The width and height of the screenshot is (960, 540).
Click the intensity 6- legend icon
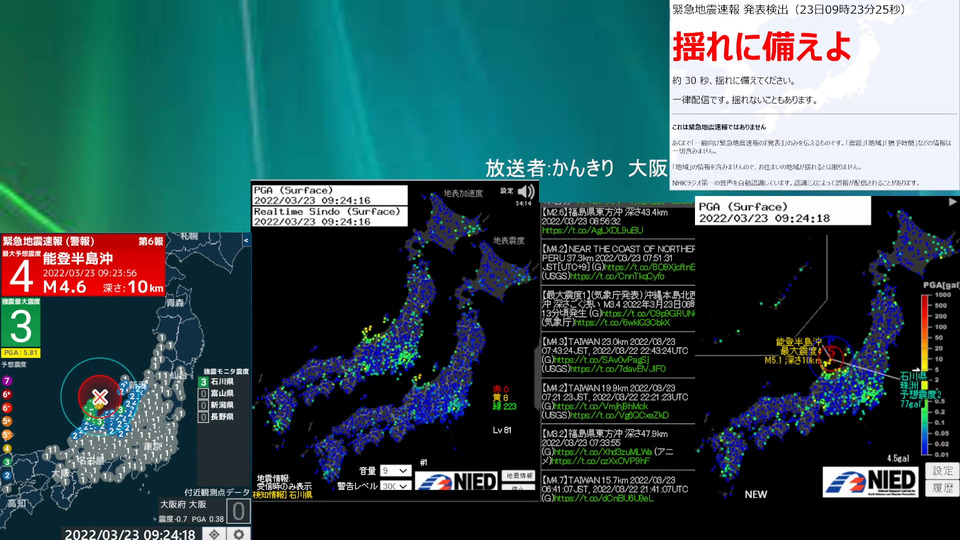(x=7, y=408)
